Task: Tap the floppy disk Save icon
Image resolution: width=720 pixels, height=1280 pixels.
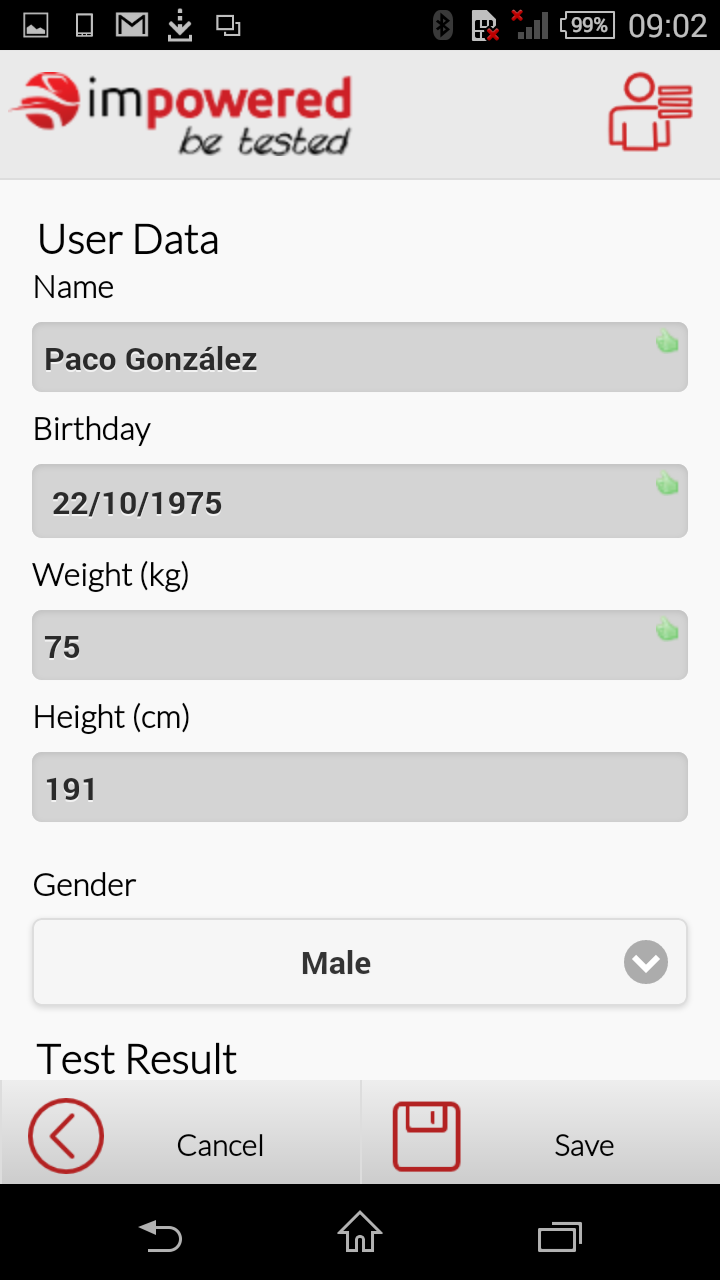Action: pos(427,1136)
